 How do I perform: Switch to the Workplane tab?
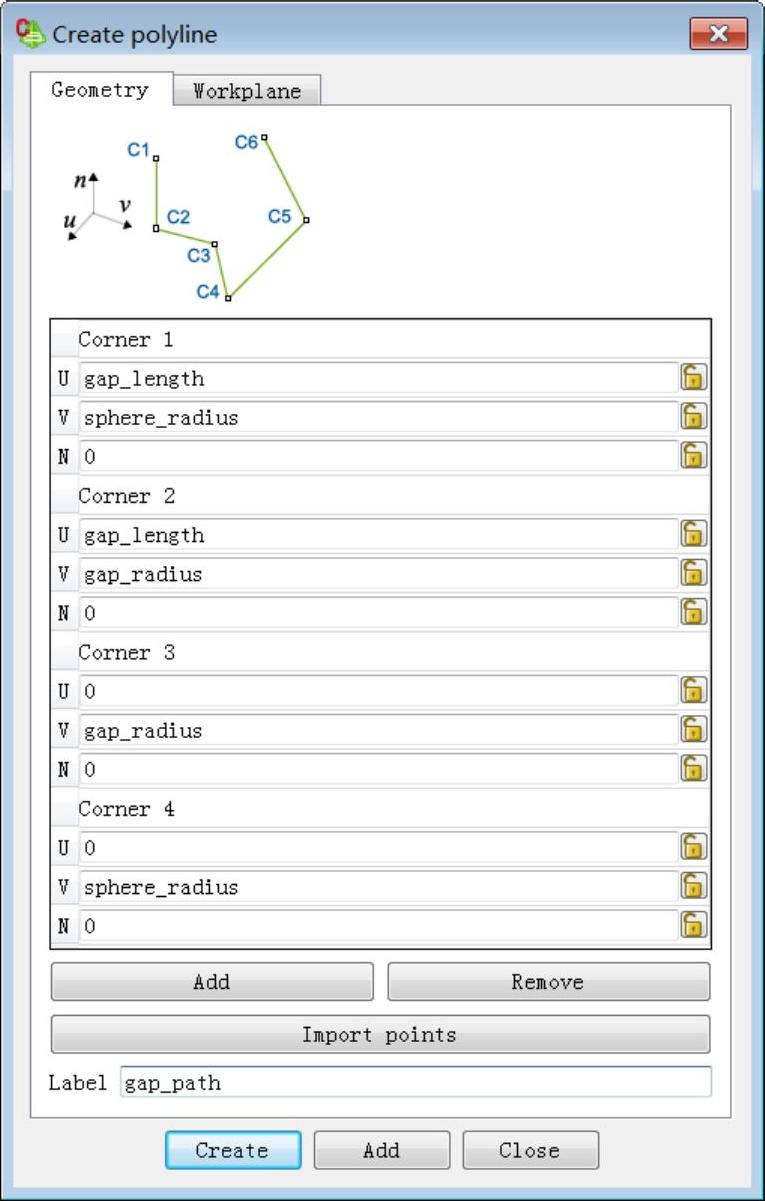pos(247,91)
